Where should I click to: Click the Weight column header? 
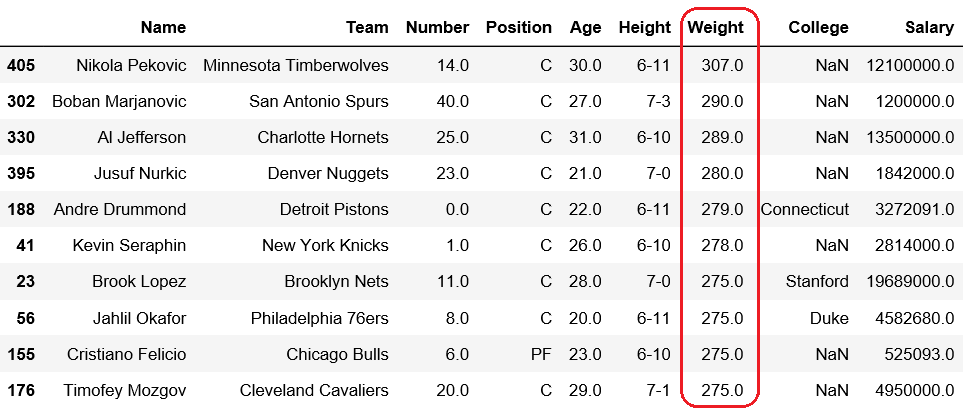715,27
